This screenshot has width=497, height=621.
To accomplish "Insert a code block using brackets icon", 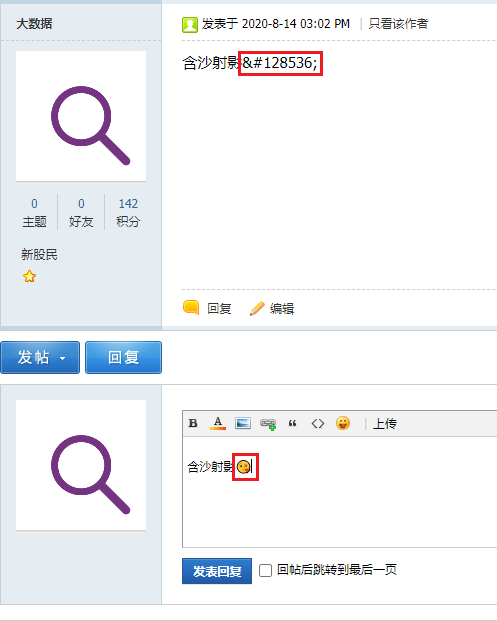I will (x=318, y=424).
